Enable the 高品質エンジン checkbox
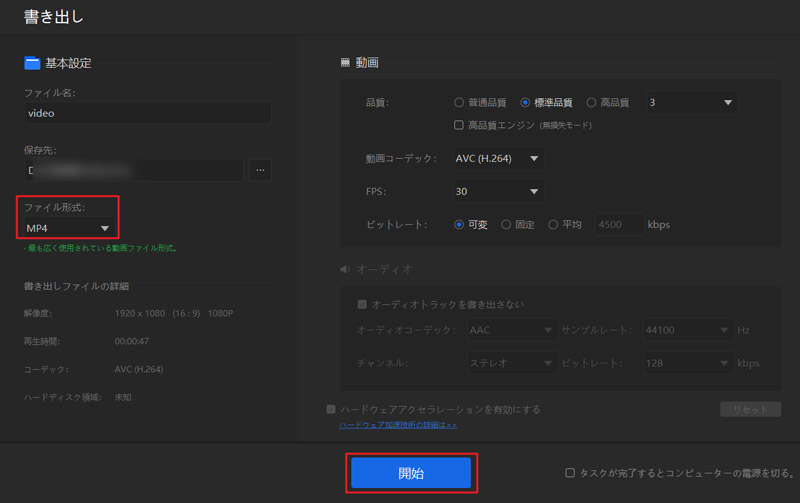This screenshot has width=800, height=503. (459, 125)
